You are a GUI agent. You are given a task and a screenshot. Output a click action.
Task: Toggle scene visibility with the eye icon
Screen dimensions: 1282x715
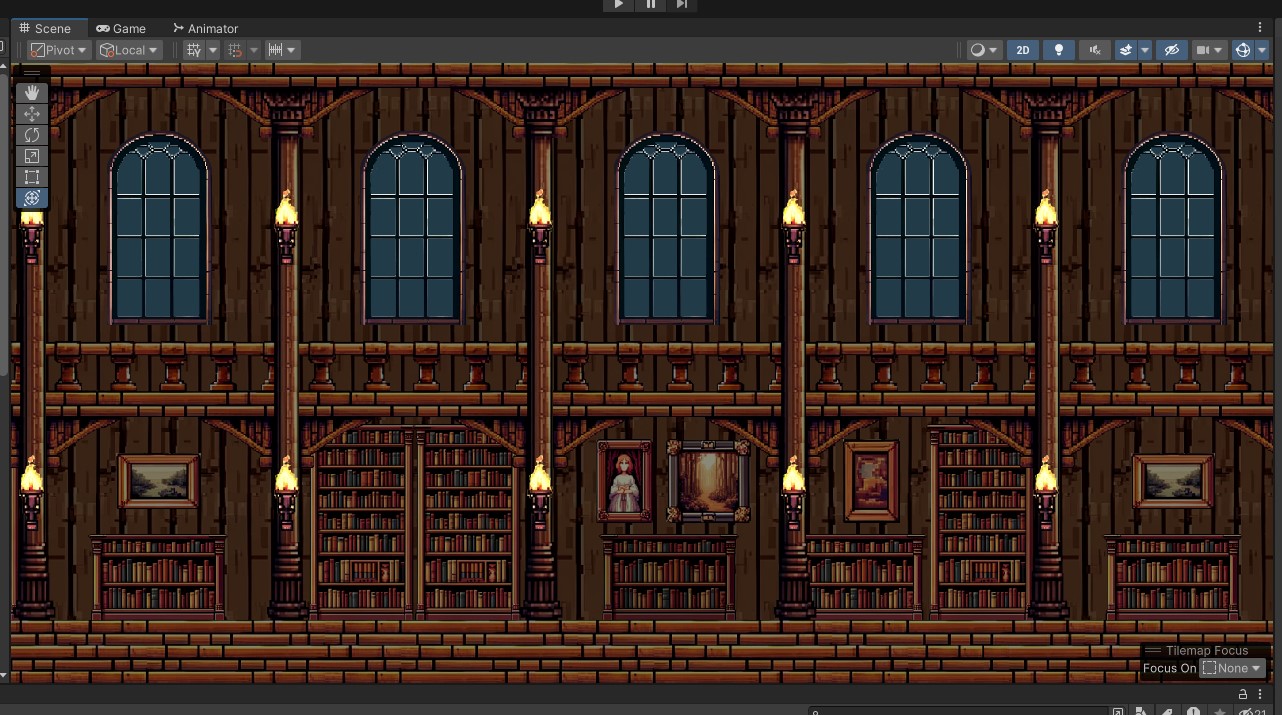pos(1172,49)
